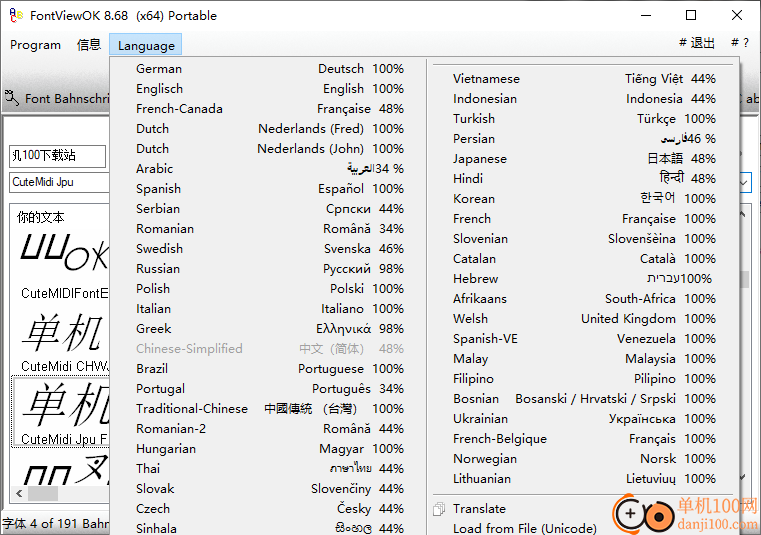
Task: Select German Deutsch language
Action: (x=268, y=69)
